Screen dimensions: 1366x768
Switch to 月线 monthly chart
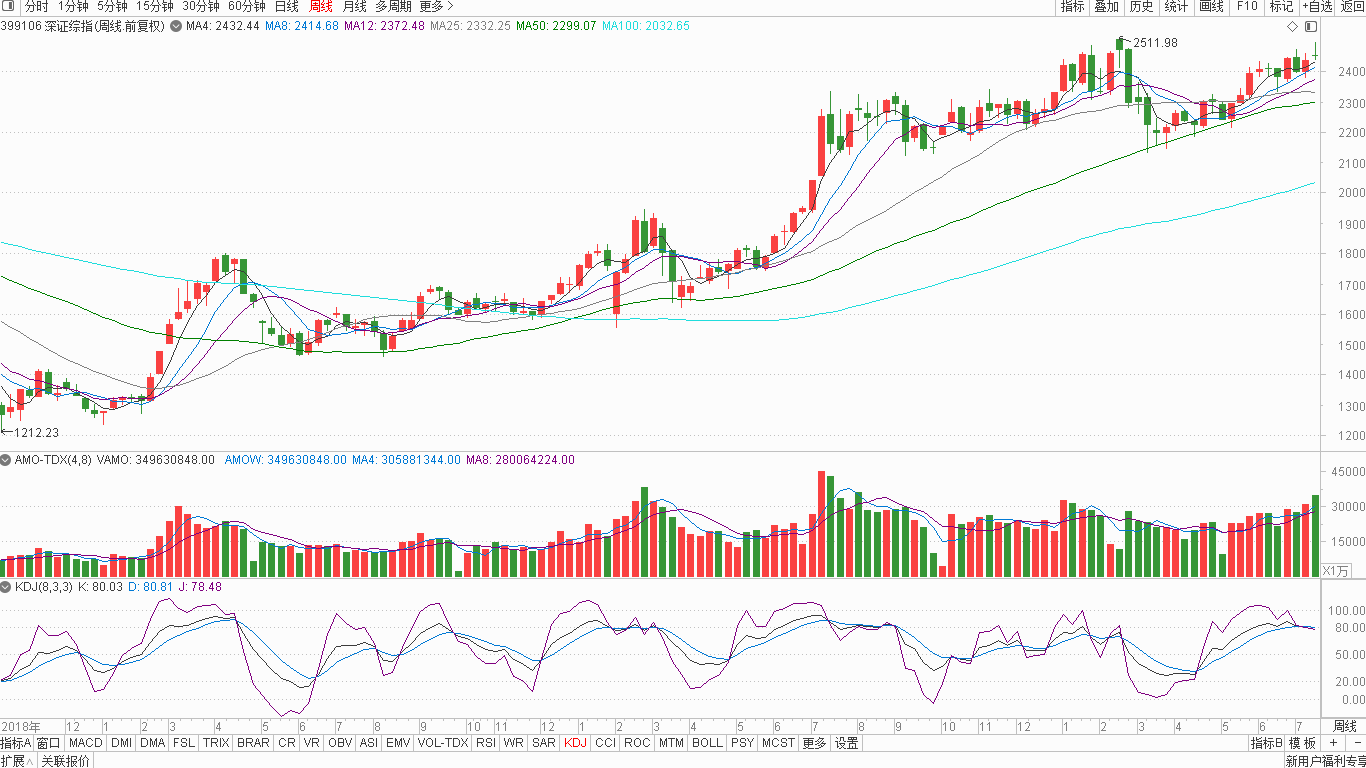(354, 6)
